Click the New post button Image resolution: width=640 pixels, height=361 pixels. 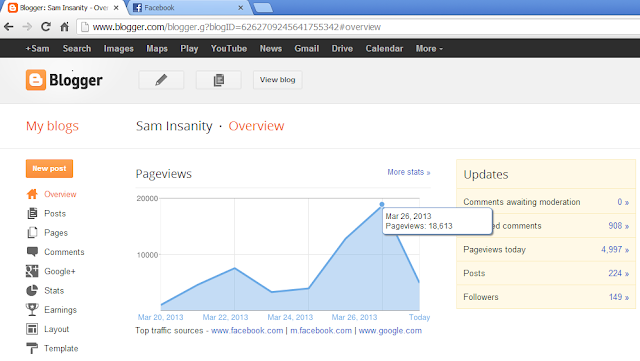pyautogui.click(x=49, y=168)
